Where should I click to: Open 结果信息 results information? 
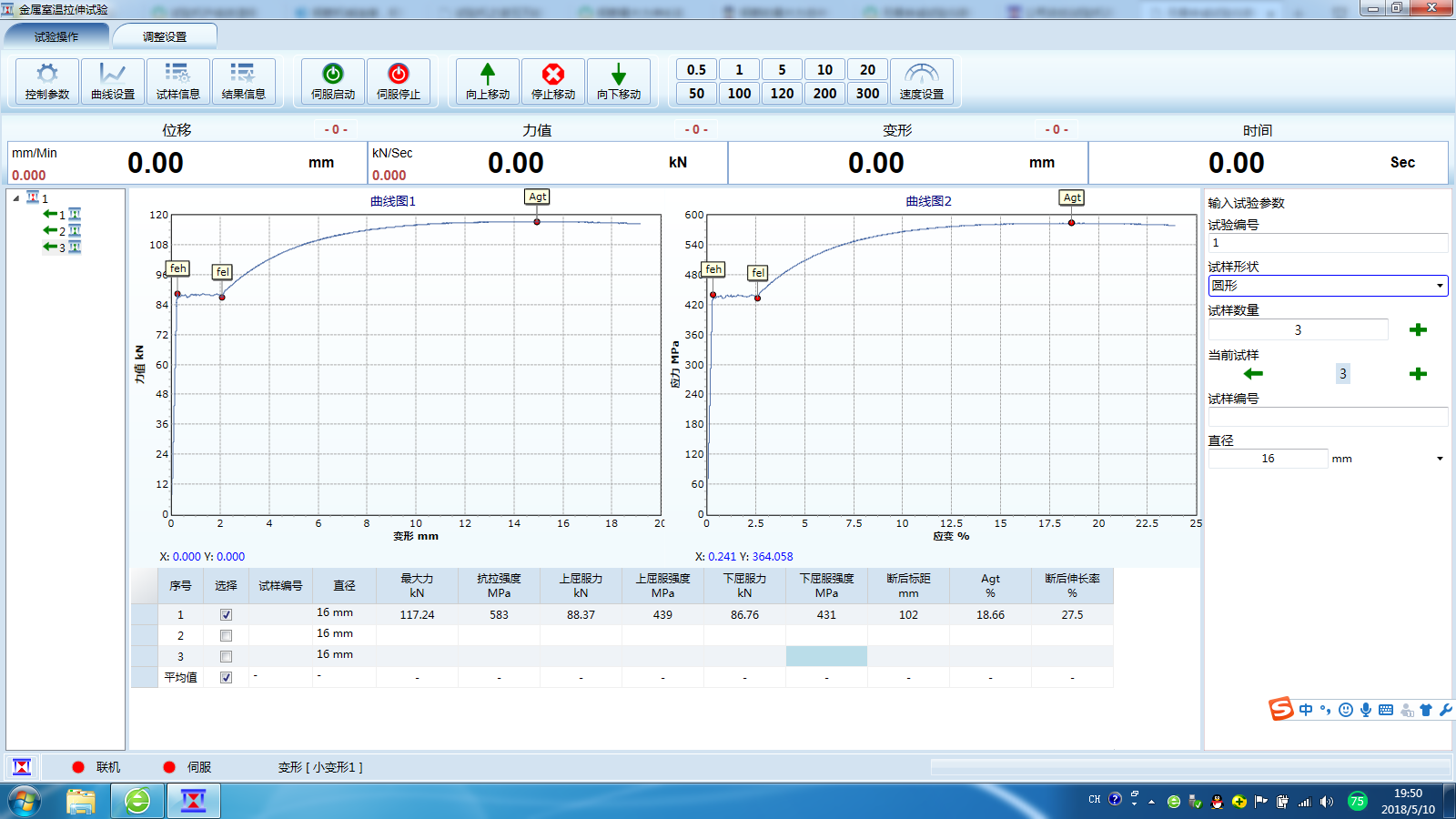[244, 81]
